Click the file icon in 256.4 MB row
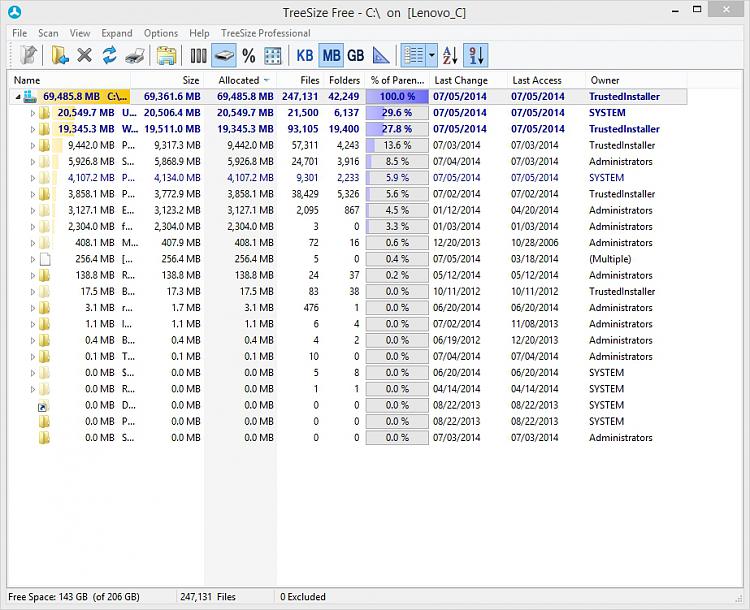 tap(45, 259)
